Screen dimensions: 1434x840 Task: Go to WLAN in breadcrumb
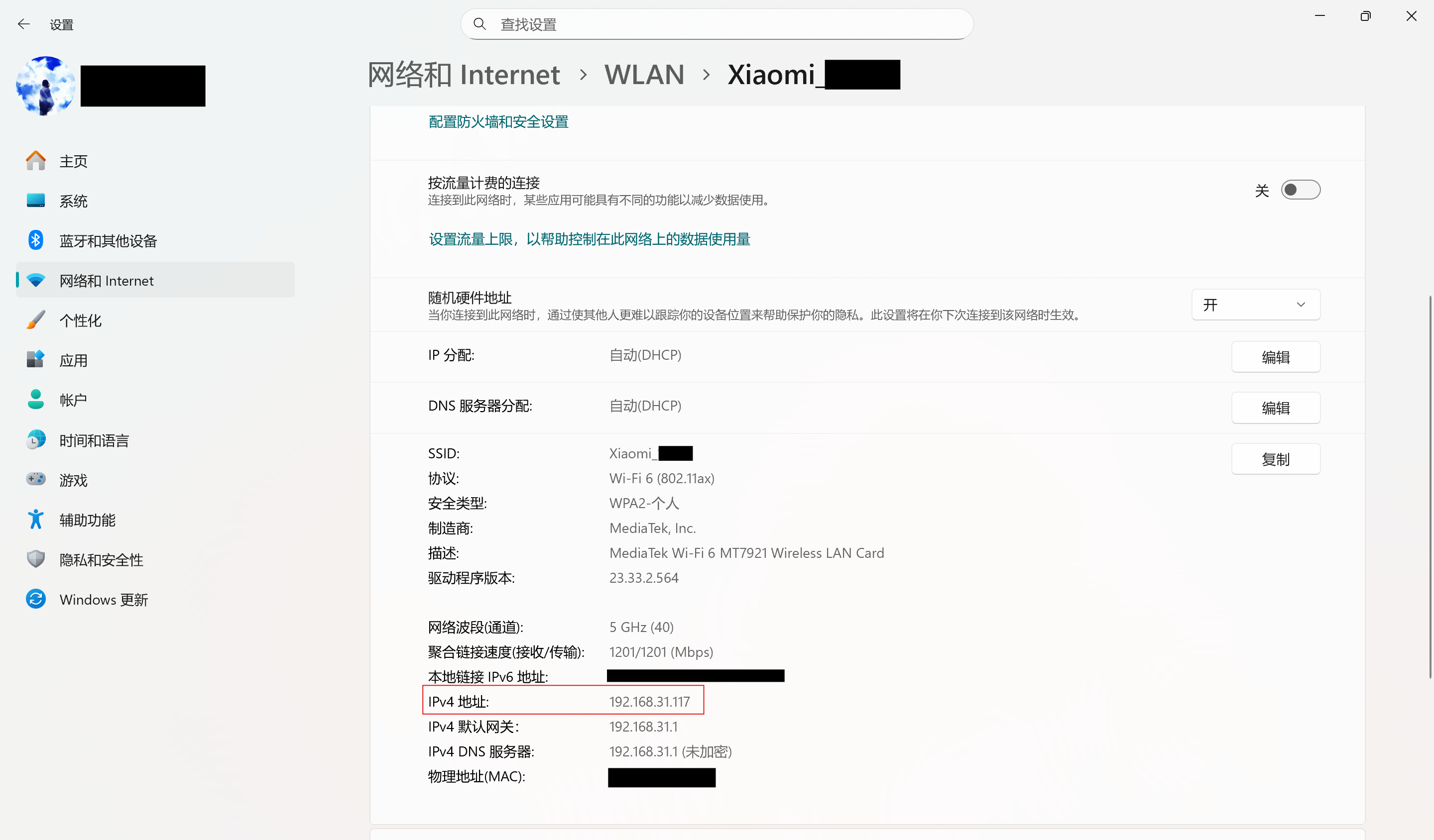[644, 75]
